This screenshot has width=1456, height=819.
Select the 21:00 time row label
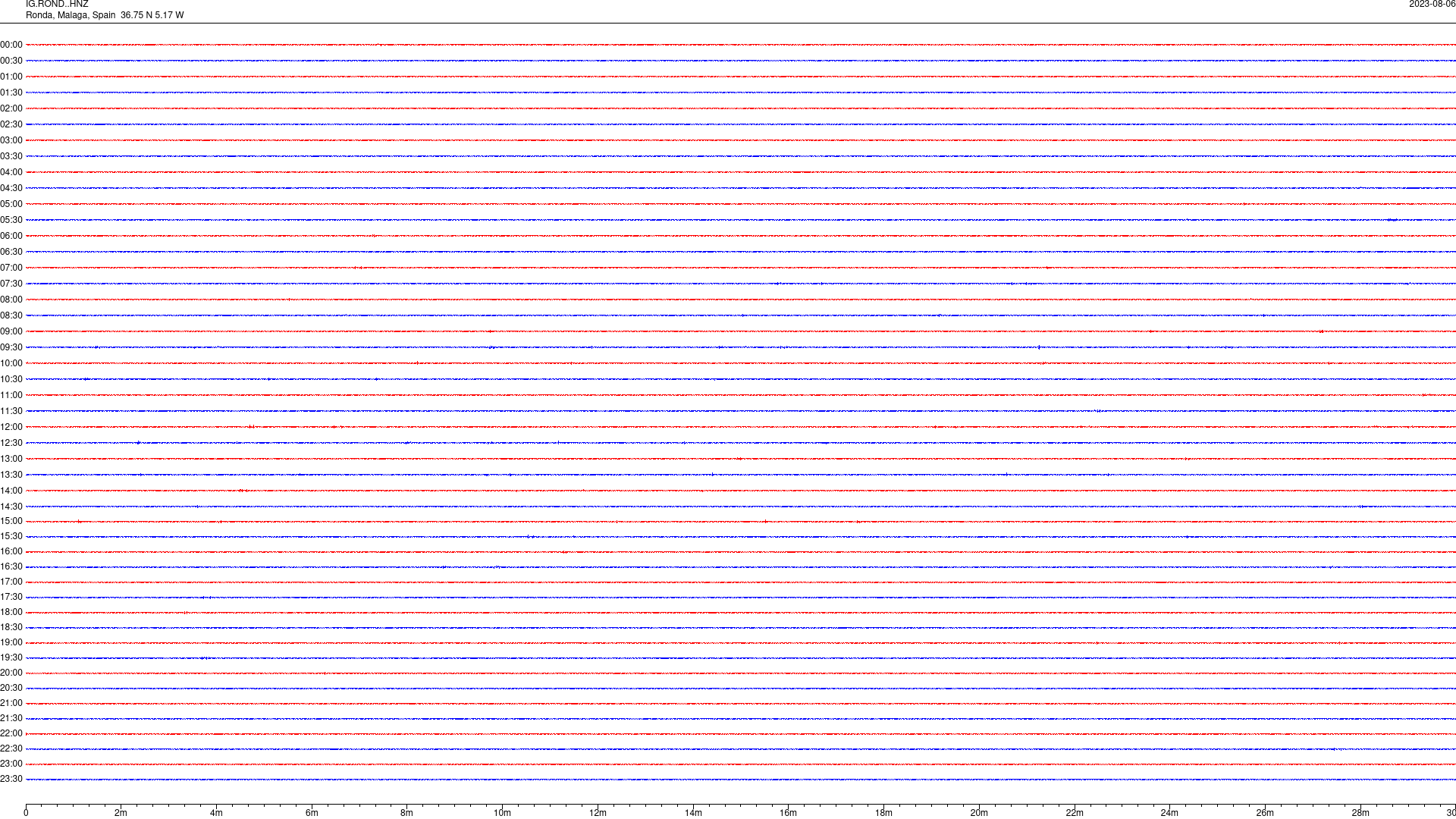tap(11, 703)
